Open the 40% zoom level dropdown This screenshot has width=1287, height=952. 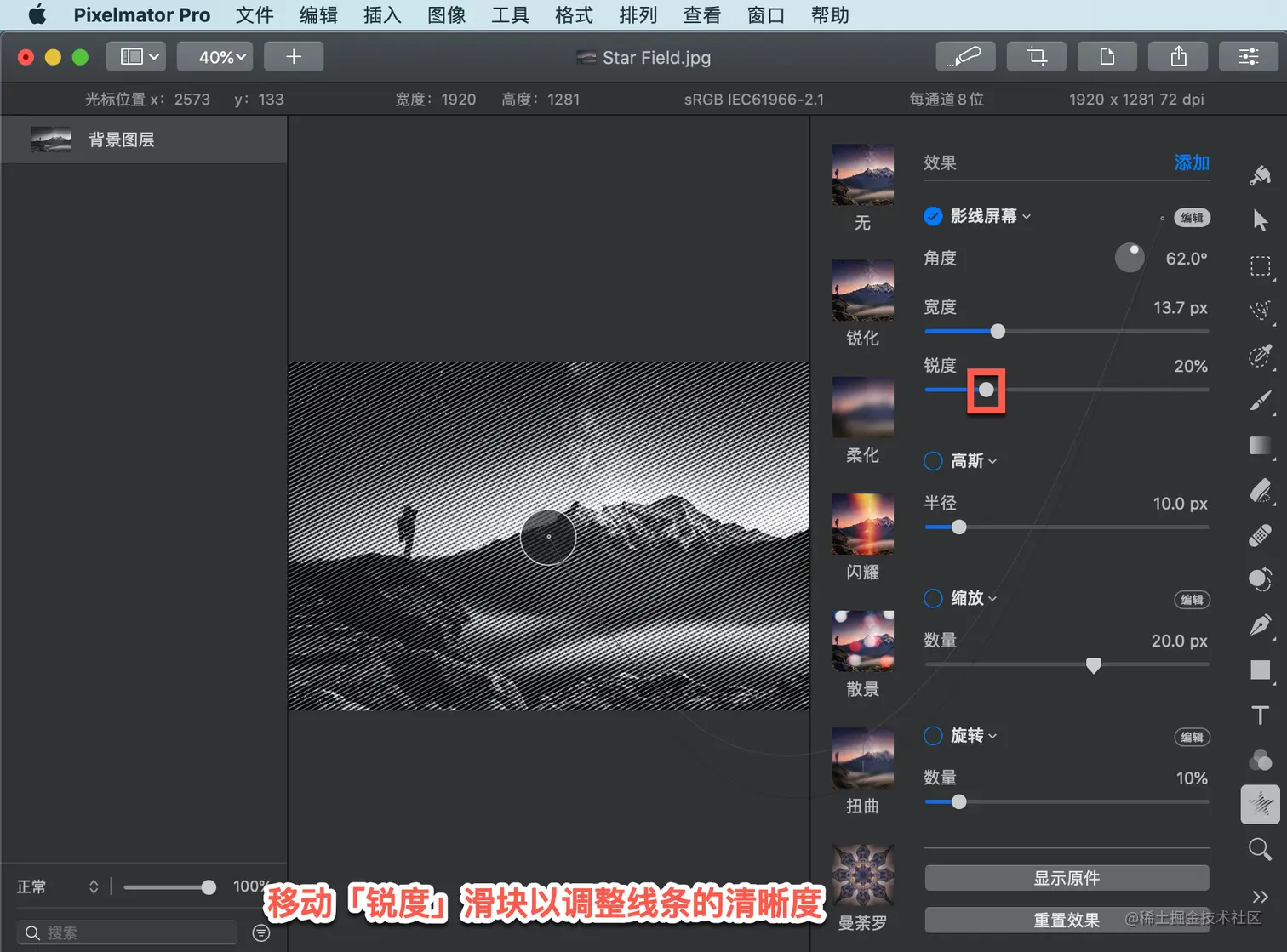215,57
